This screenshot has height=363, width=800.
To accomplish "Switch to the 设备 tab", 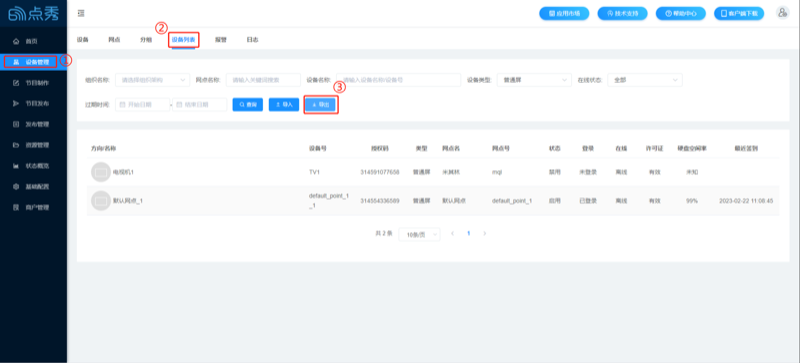I will click(83, 39).
